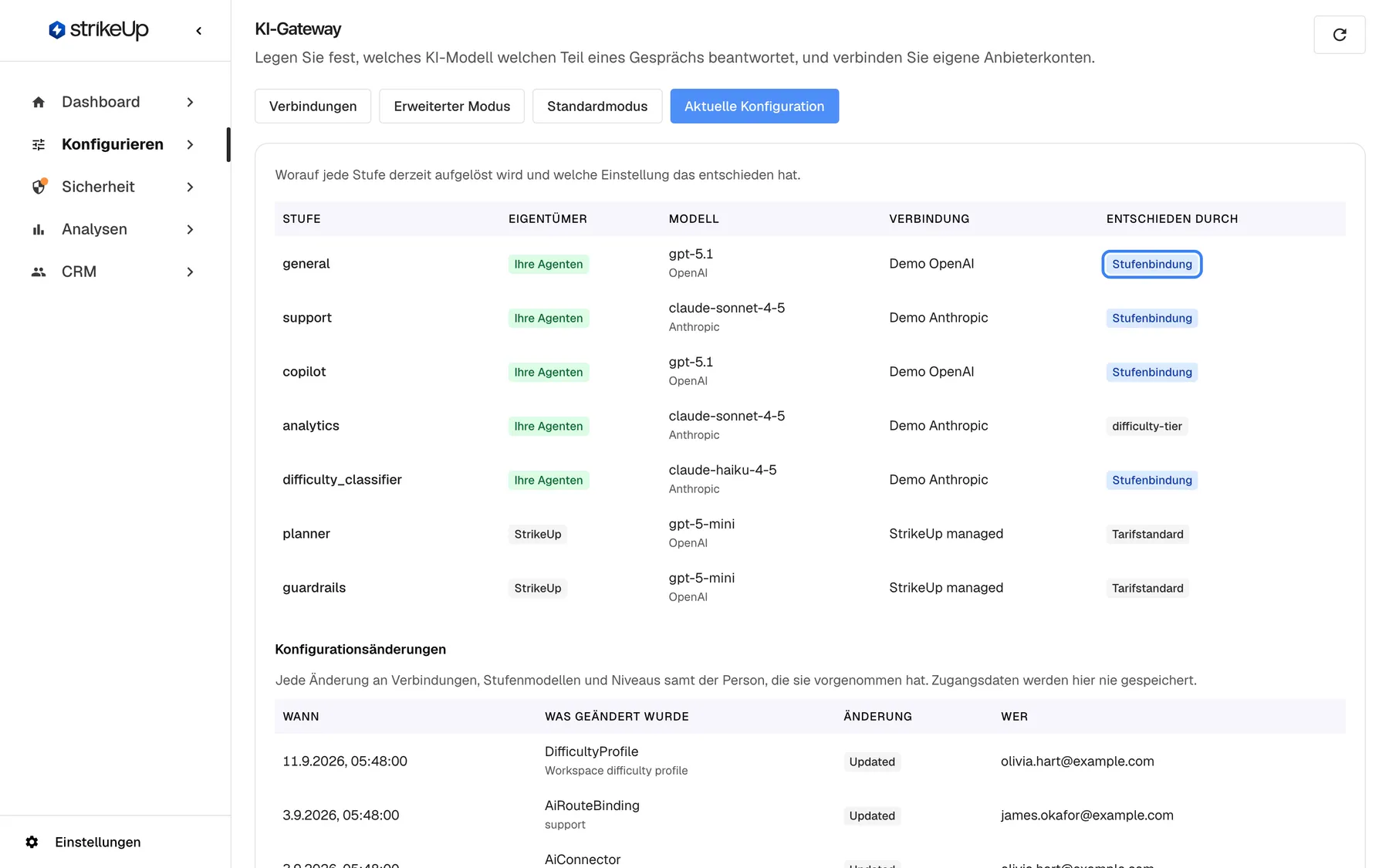This screenshot has width=1389, height=868.
Task: Click the 11.9.2026, 05:48:00 timestamp
Action: click(x=345, y=762)
